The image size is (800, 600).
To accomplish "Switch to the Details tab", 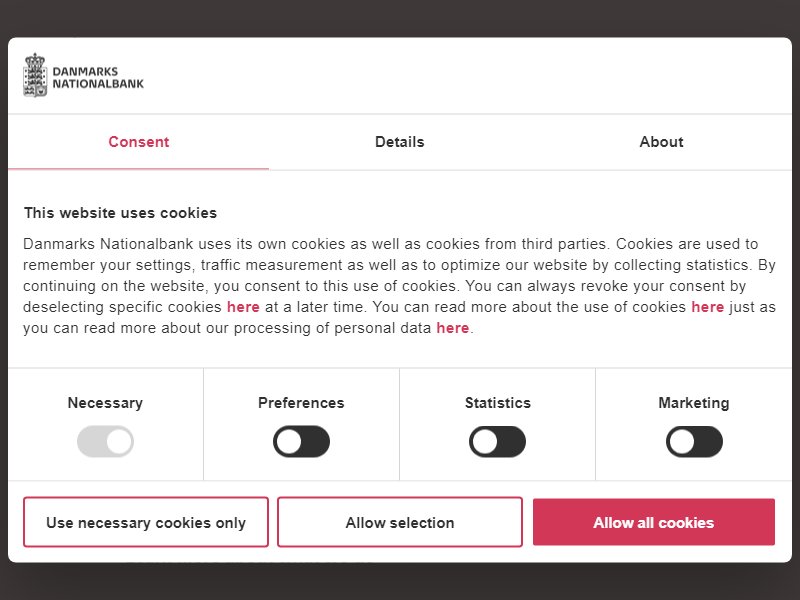I will point(399,142).
